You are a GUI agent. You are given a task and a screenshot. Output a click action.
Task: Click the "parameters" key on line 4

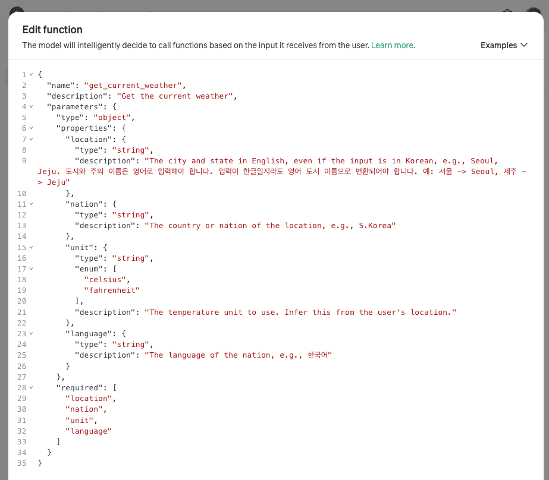coord(75,106)
